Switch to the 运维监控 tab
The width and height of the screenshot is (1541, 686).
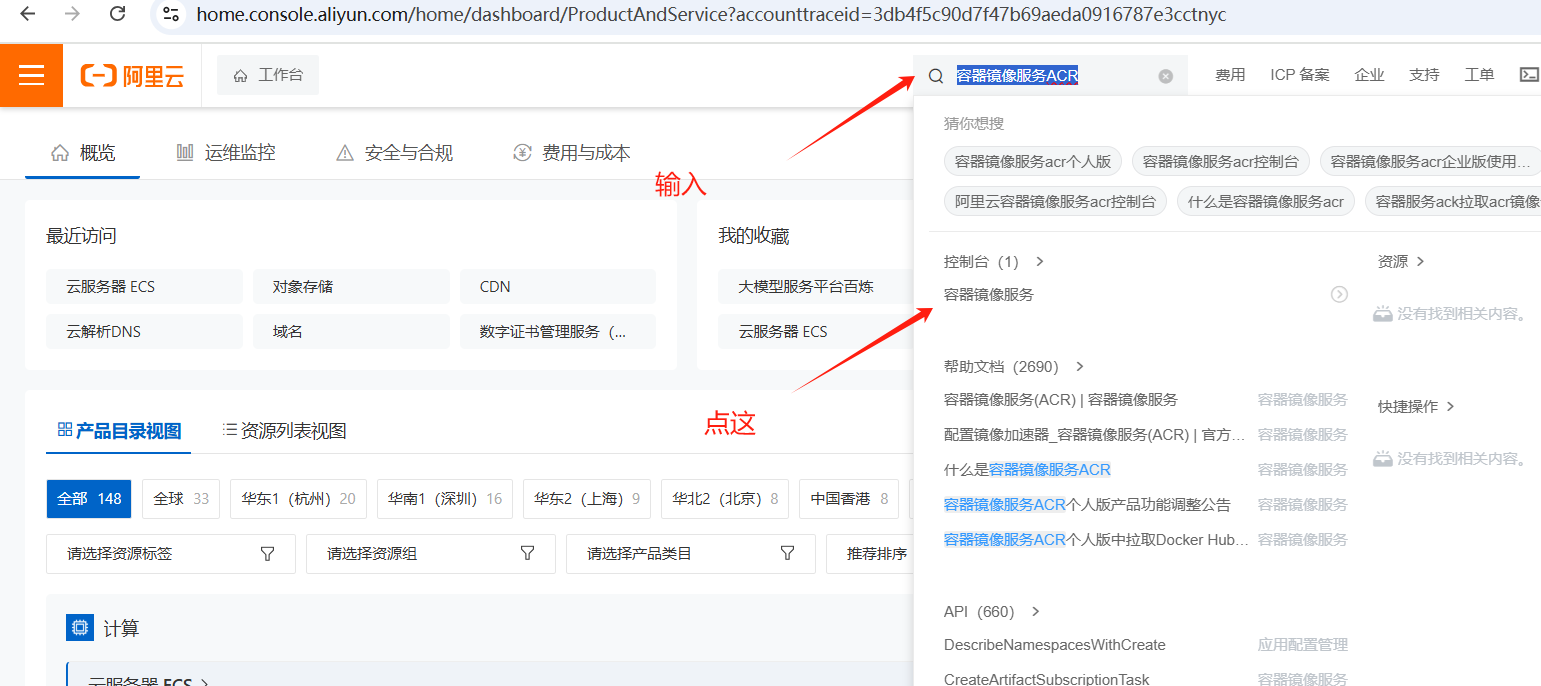[225, 153]
